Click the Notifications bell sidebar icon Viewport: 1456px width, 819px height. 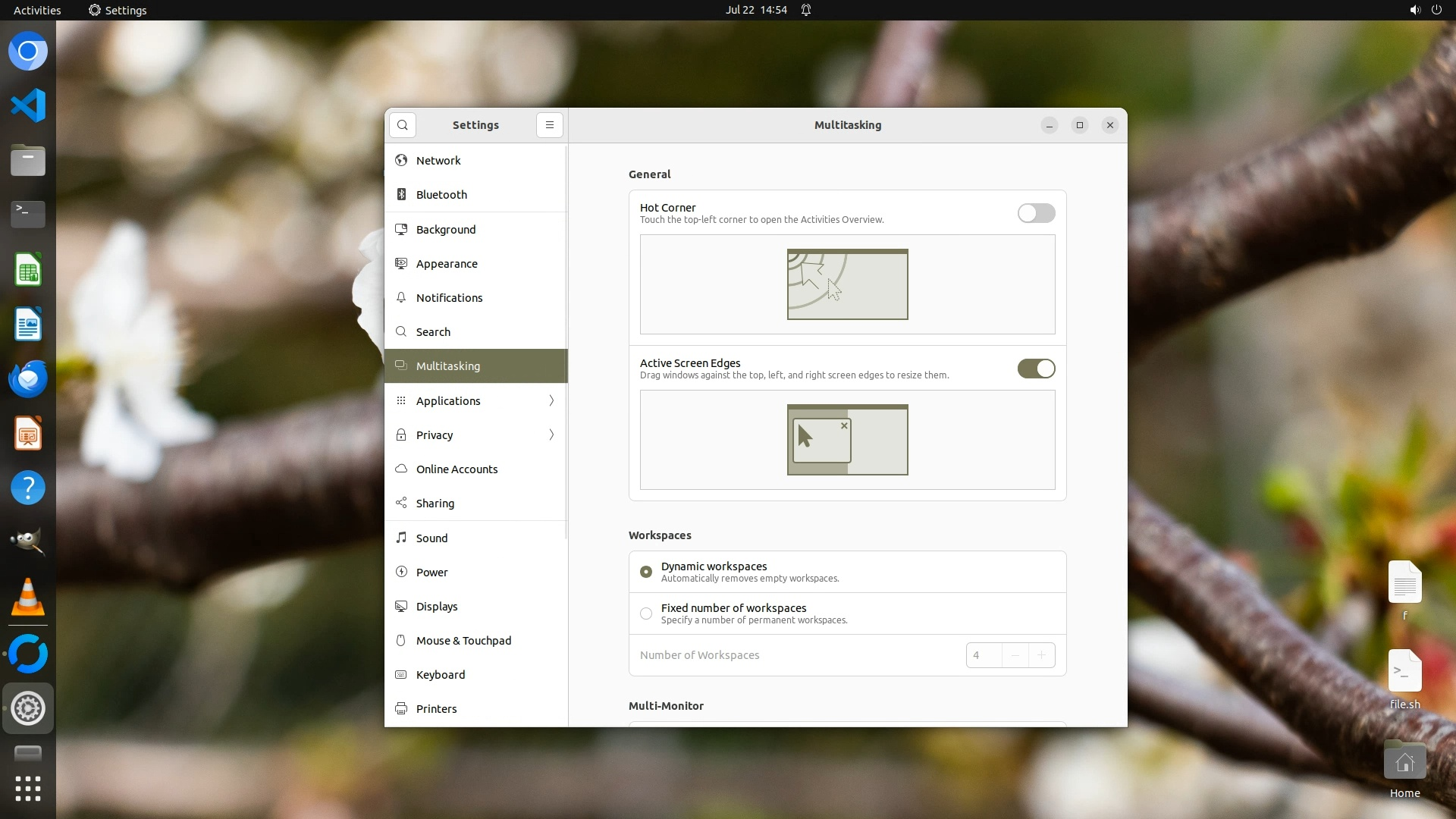coord(401,298)
